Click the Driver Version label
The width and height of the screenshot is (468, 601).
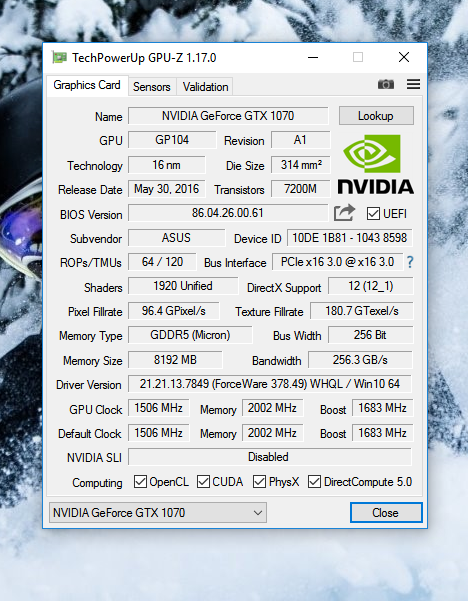point(89,385)
